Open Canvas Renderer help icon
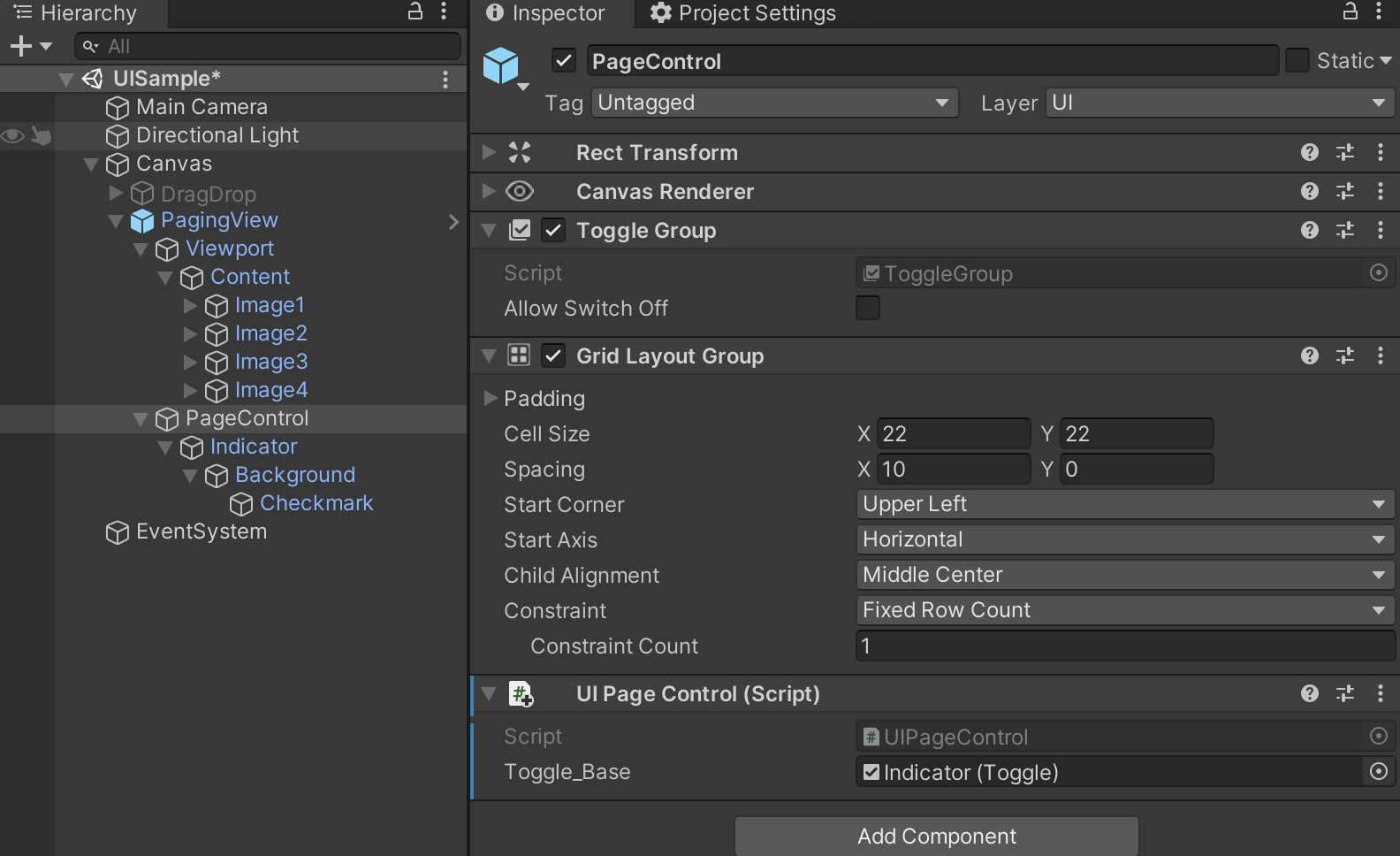This screenshot has width=1400, height=856. (1310, 191)
